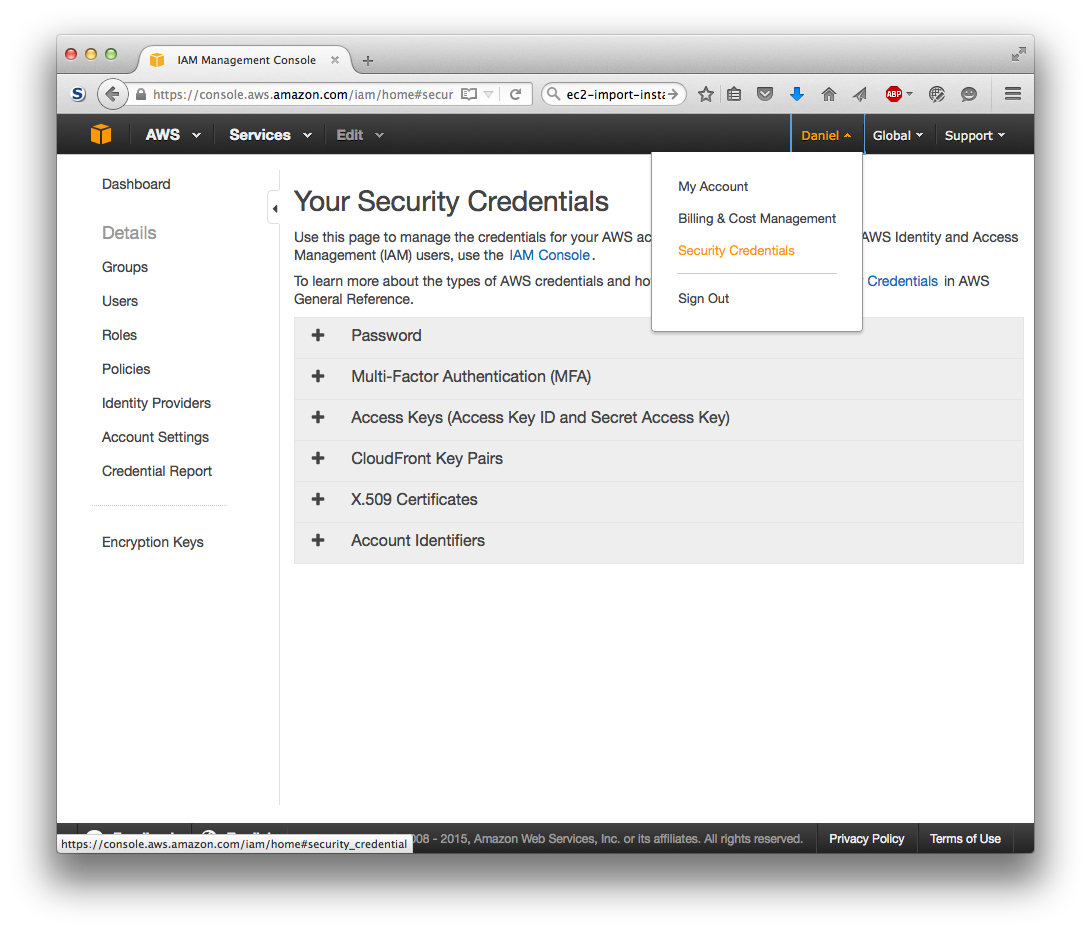Open Policies in the sidebar
Image resolution: width=1091 pixels, height=932 pixels.
pyautogui.click(x=126, y=369)
